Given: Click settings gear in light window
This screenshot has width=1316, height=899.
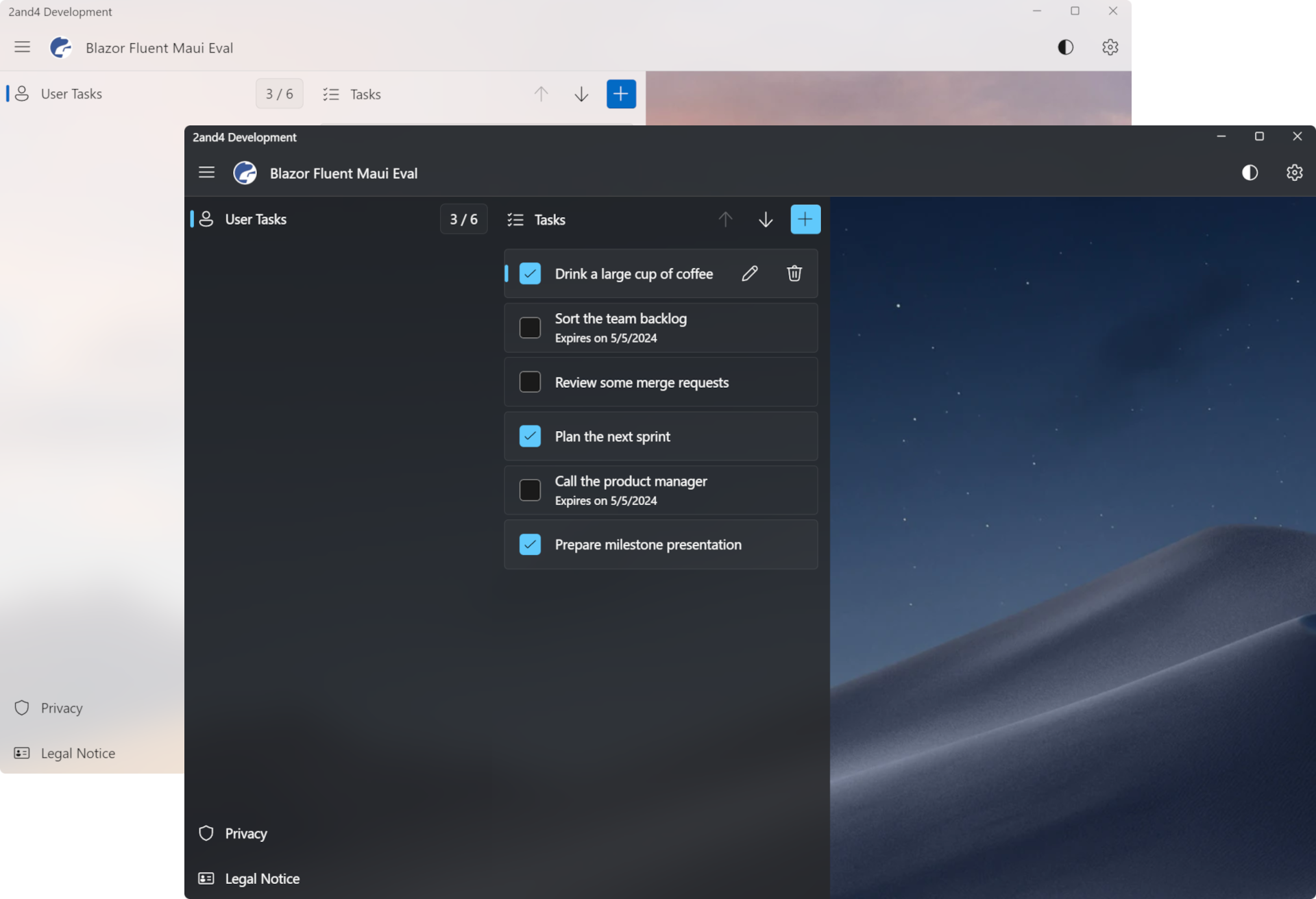Looking at the screenshot, I should pos(1110,47).
